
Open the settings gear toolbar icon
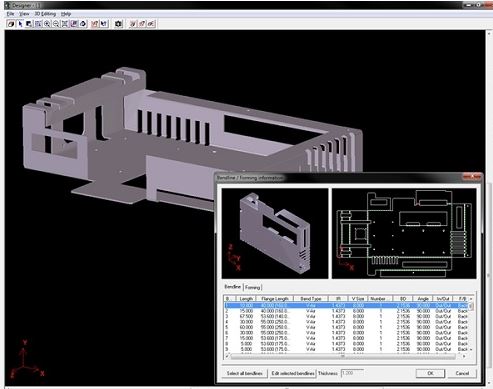[x=118, y=24]
